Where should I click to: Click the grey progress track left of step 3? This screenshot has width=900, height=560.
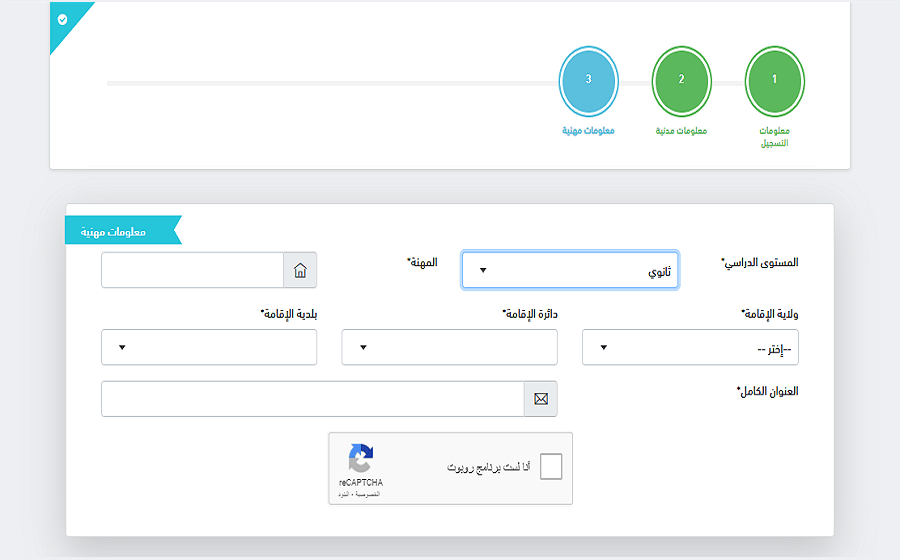point(330,83)
